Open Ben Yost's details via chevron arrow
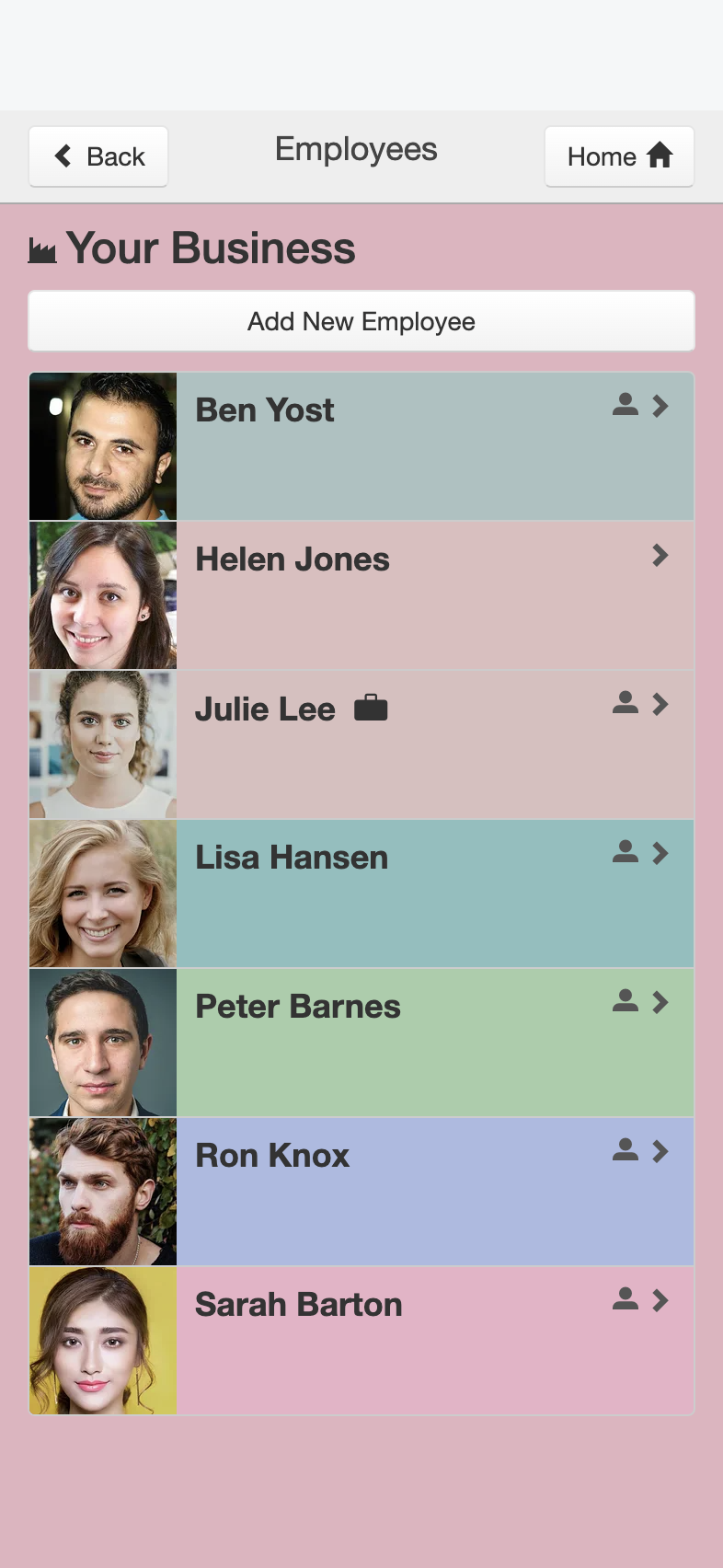Image resolution: width=723 pixels, height=1568 pixels. coord(660,406)
